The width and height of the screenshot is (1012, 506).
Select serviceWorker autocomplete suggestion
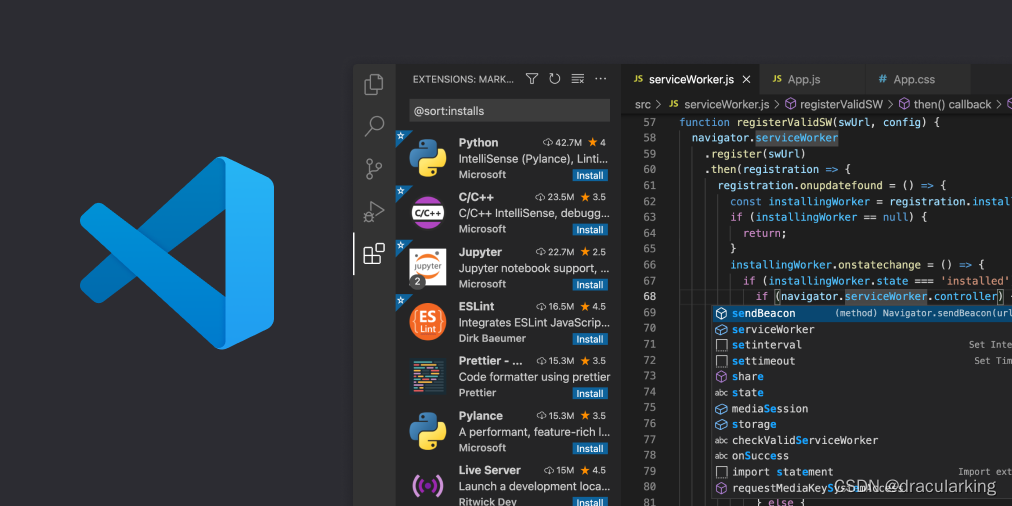coord(862,329)
